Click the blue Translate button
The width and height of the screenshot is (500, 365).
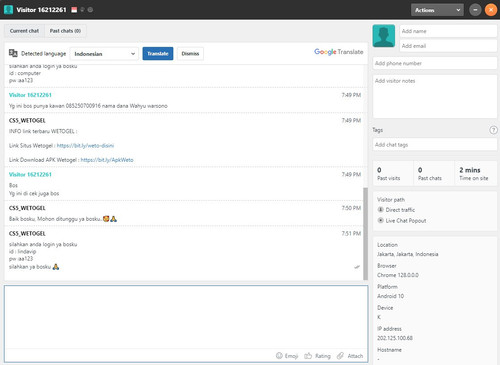[x=158, y=53]
